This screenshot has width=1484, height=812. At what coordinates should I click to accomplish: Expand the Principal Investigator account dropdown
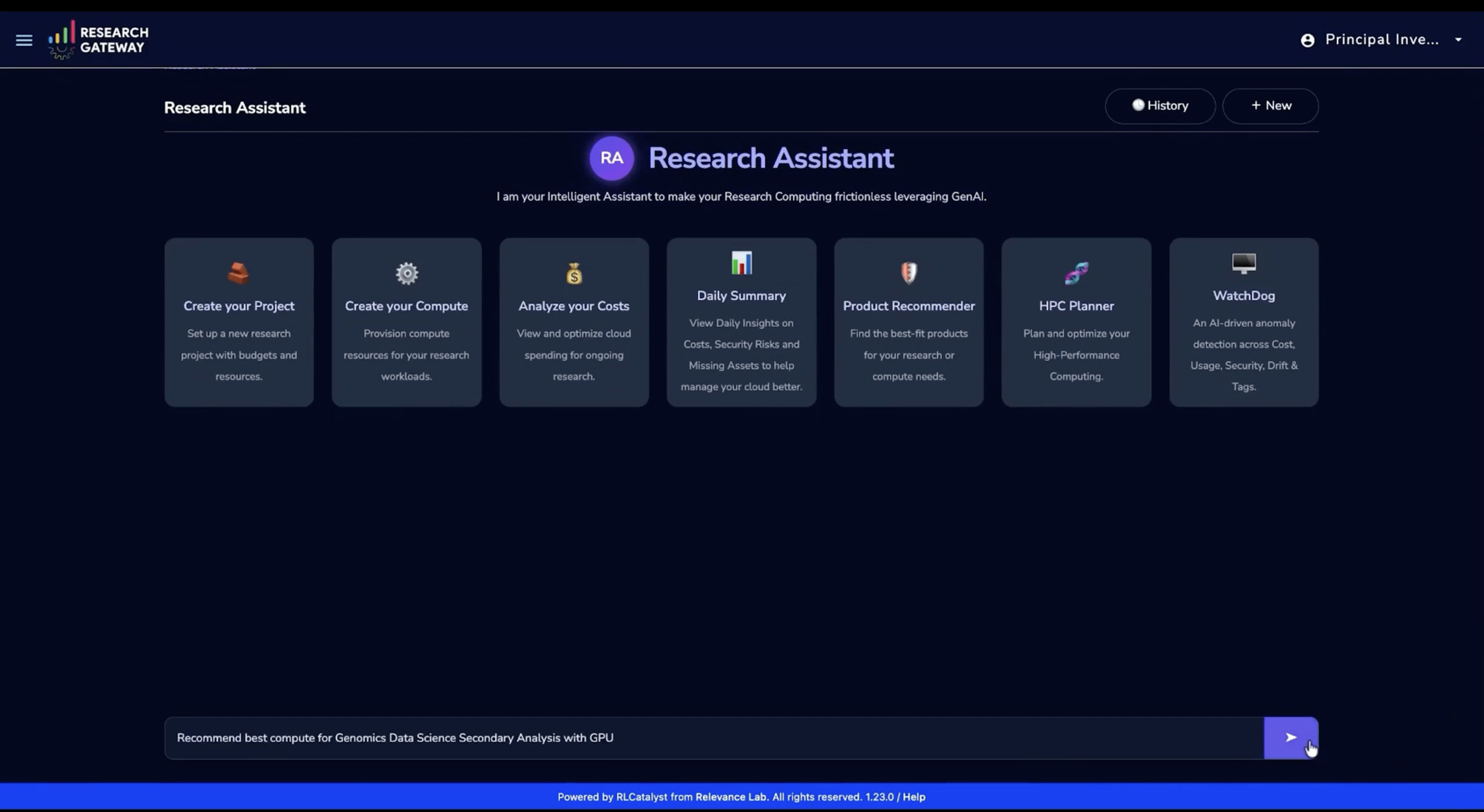pyautogui.click(x=1458, y=40)
